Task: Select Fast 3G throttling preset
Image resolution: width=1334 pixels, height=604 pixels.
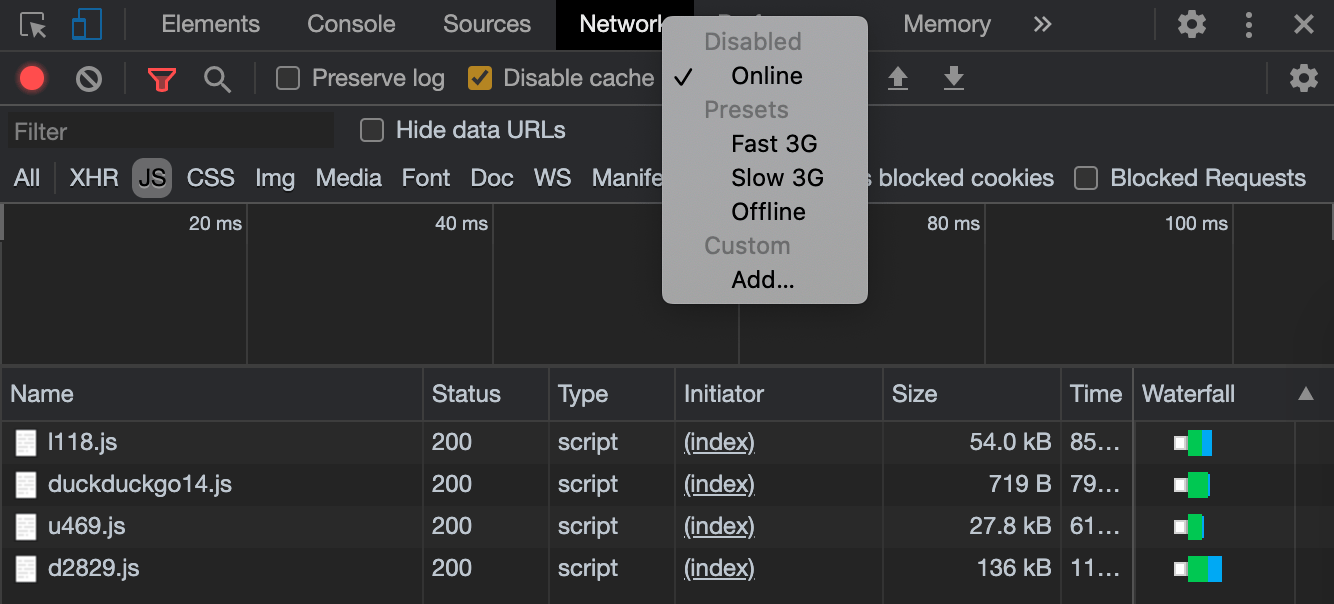Action: coord(774,144)
